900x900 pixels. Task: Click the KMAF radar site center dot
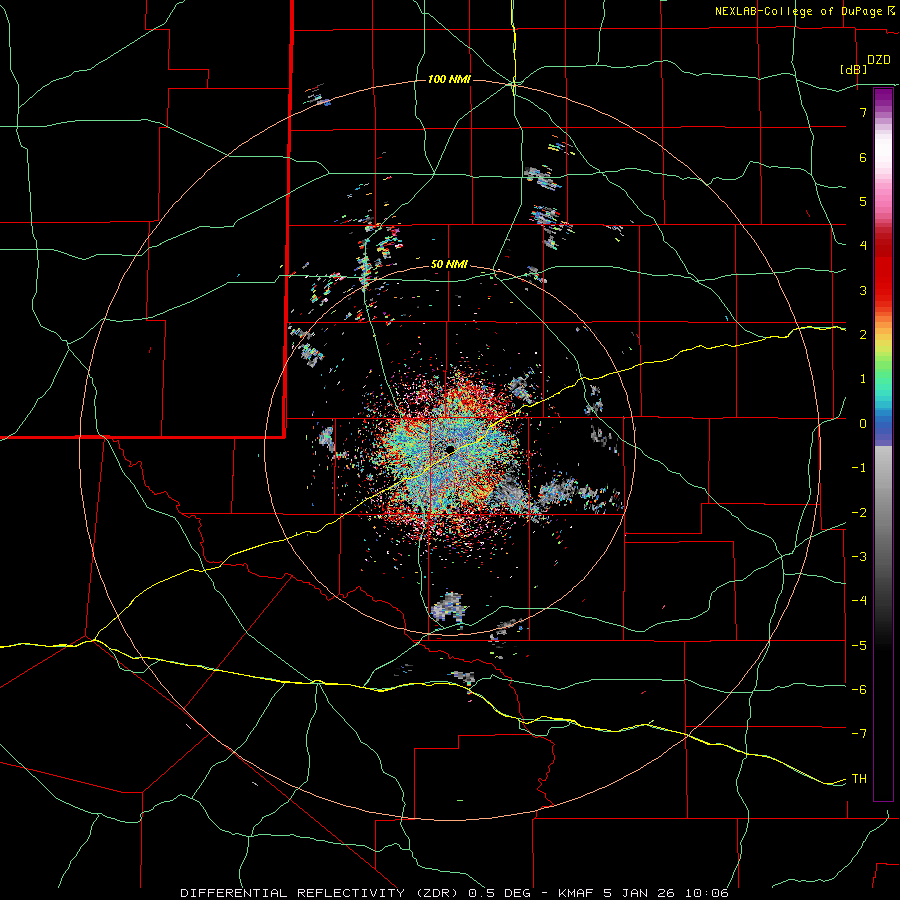tap(451, 449)
